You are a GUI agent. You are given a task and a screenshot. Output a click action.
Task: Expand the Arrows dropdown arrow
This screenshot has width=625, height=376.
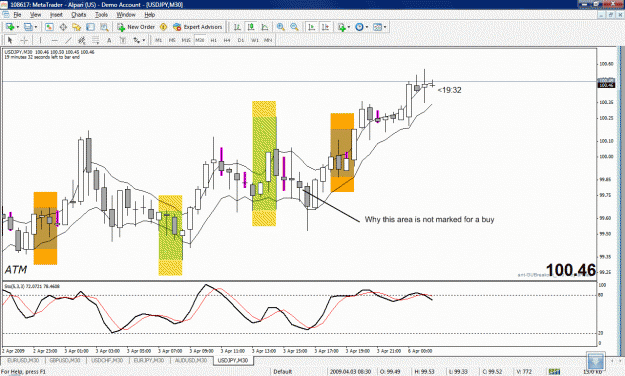coord(144,40)
